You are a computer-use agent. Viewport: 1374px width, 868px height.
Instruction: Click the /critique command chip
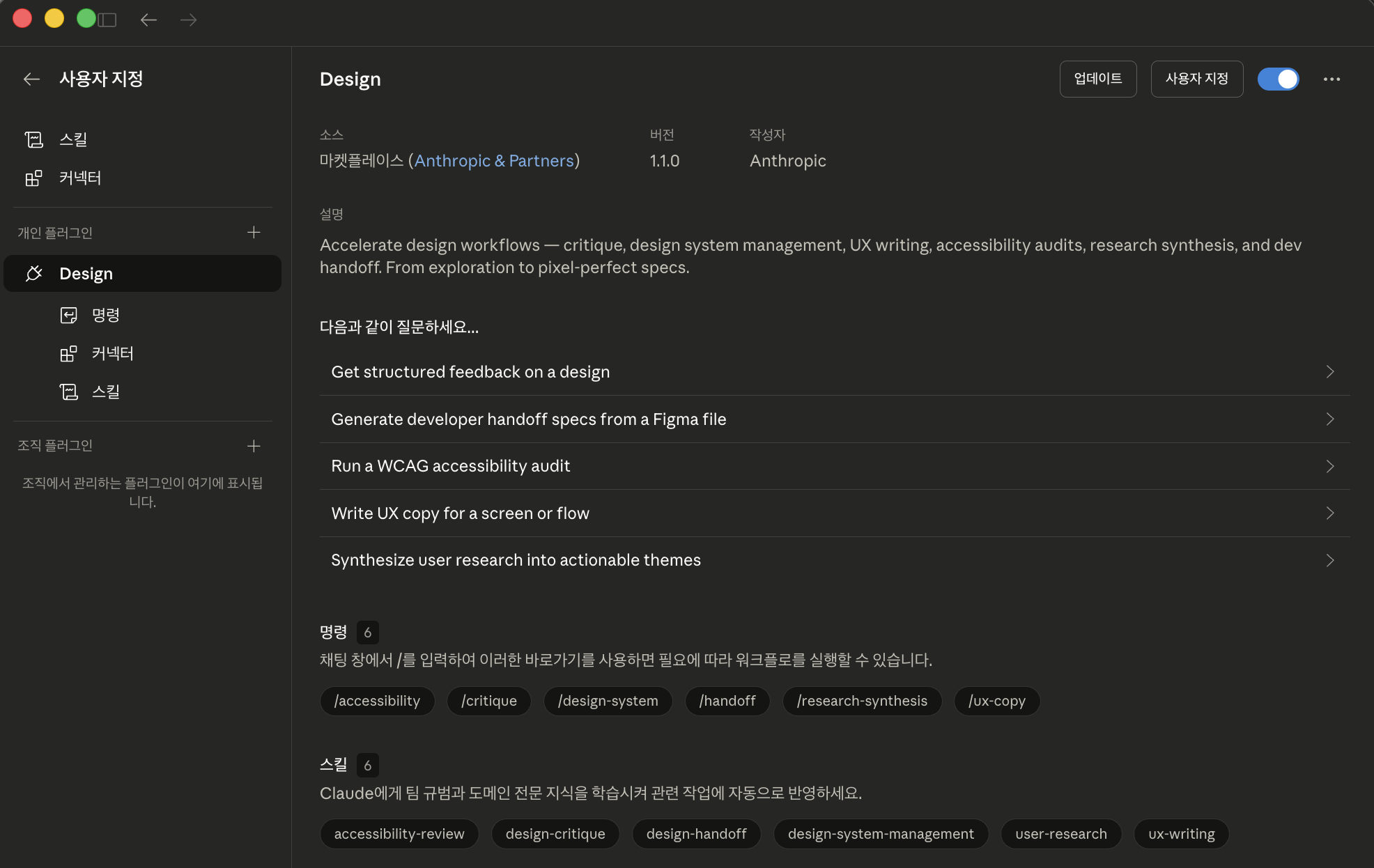pos(488,701)
